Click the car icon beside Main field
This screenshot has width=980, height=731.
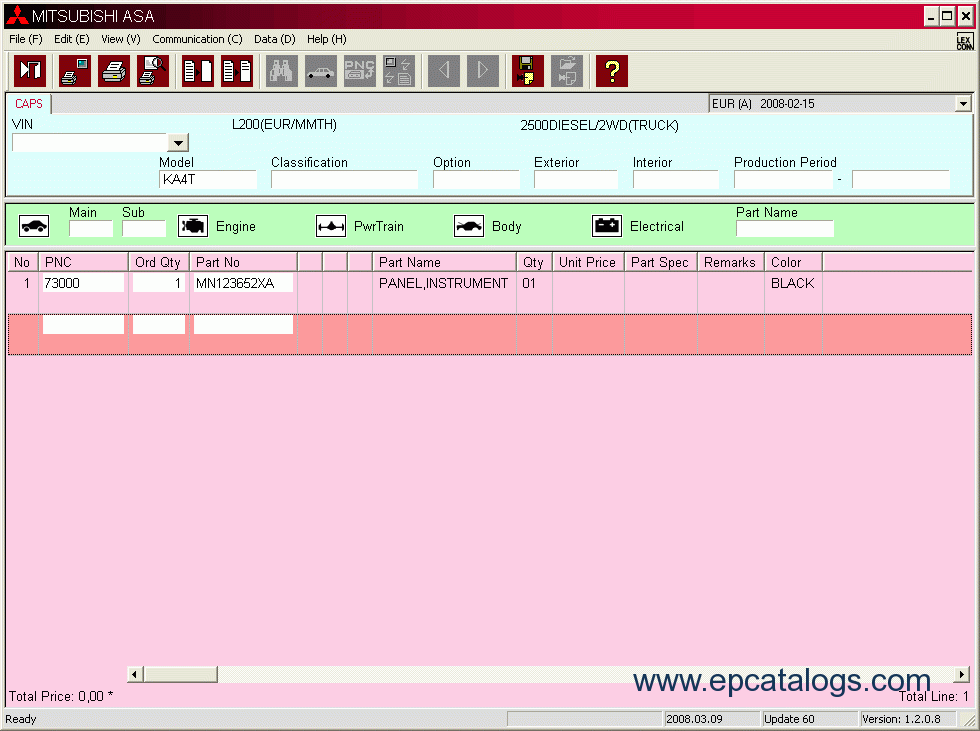34,226
